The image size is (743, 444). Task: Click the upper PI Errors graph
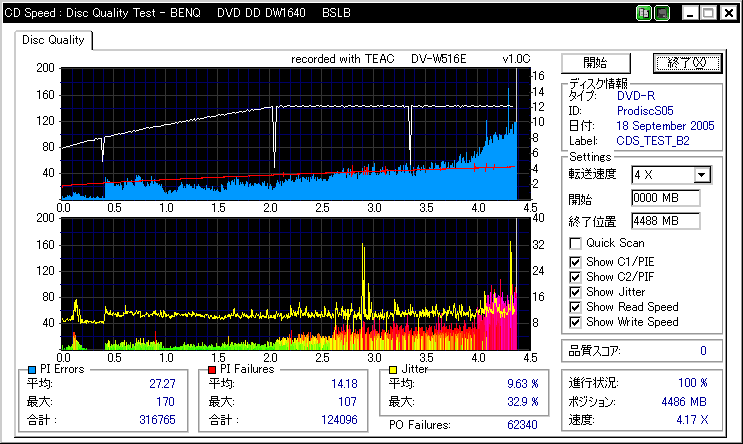(295, 134)
